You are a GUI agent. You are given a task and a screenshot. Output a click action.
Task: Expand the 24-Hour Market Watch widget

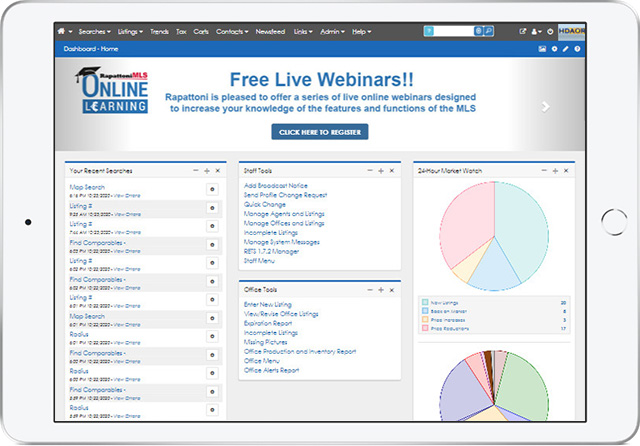(555, 170)
